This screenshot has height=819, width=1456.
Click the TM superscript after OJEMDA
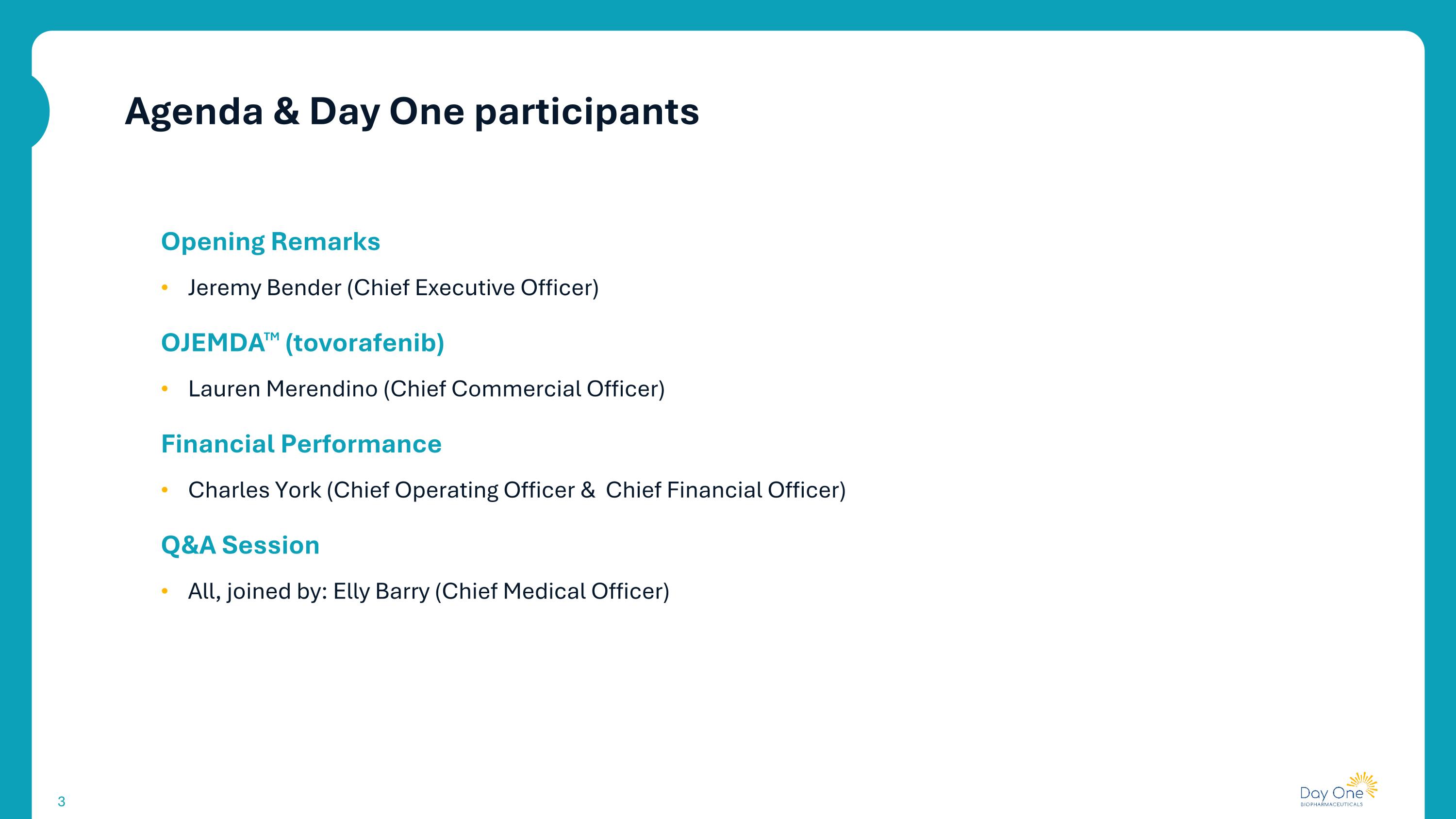point(272,336)
